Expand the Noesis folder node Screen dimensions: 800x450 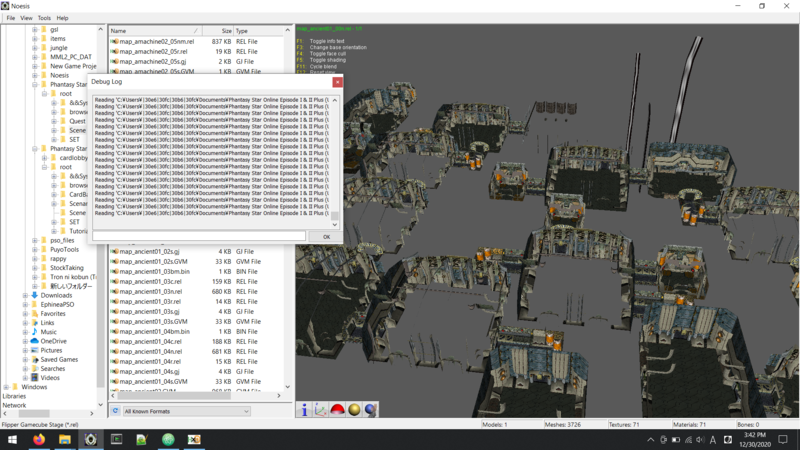35,76
